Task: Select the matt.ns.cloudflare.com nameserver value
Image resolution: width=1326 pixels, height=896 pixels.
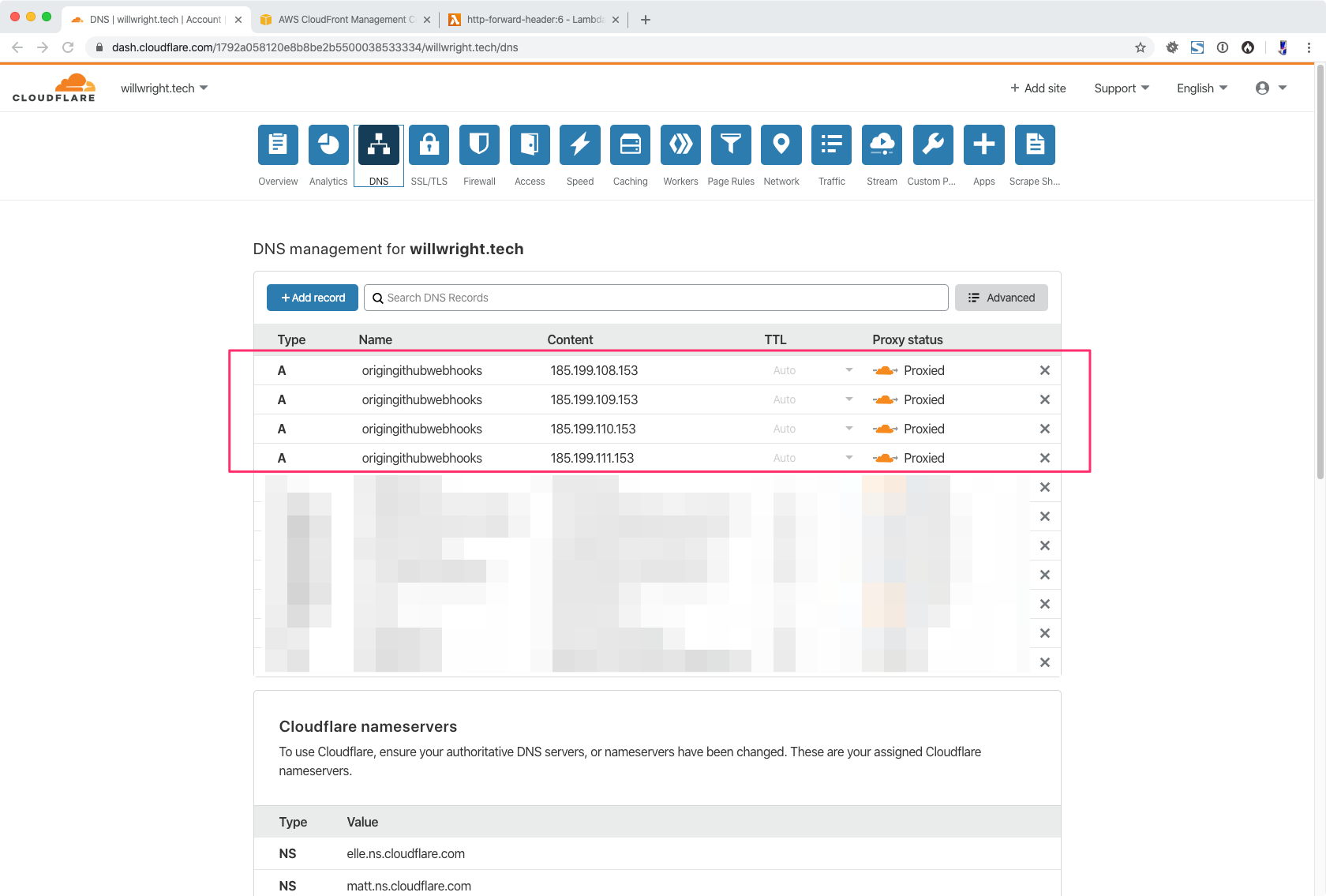Action: 409,886
